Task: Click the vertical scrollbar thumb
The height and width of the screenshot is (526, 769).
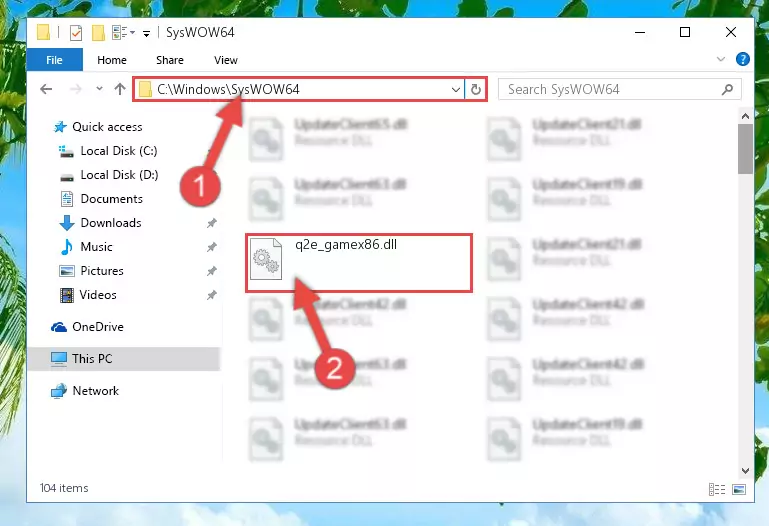Action: point(745,149)
